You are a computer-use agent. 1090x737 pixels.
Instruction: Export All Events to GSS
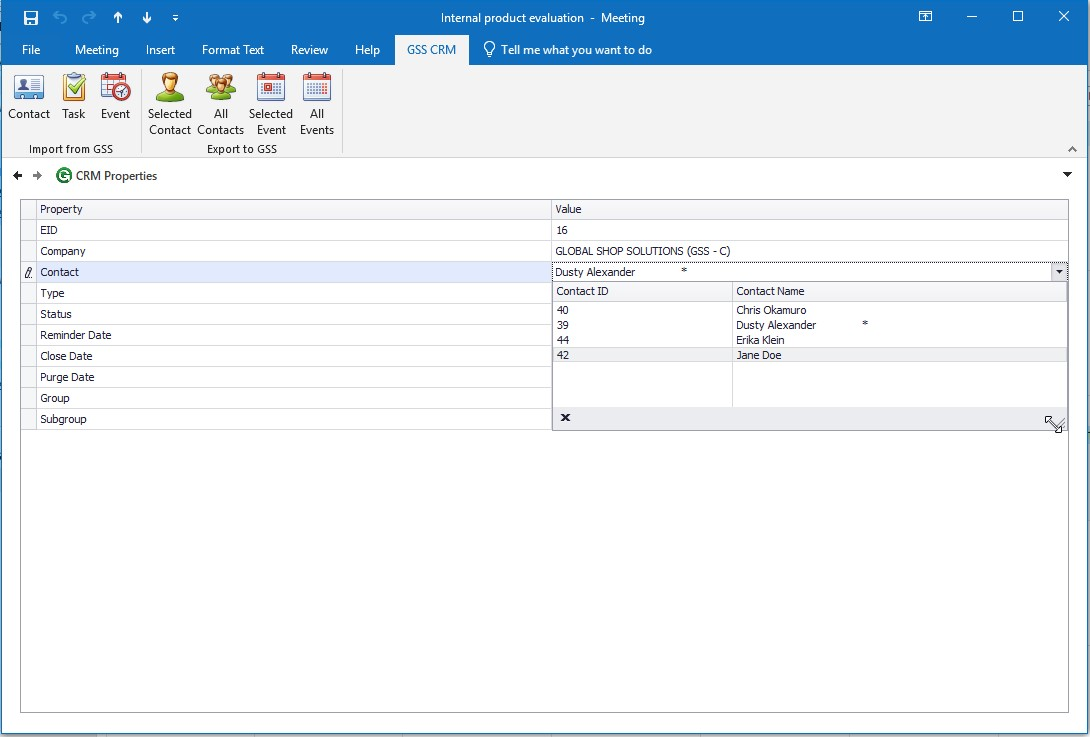click(317, 104)
